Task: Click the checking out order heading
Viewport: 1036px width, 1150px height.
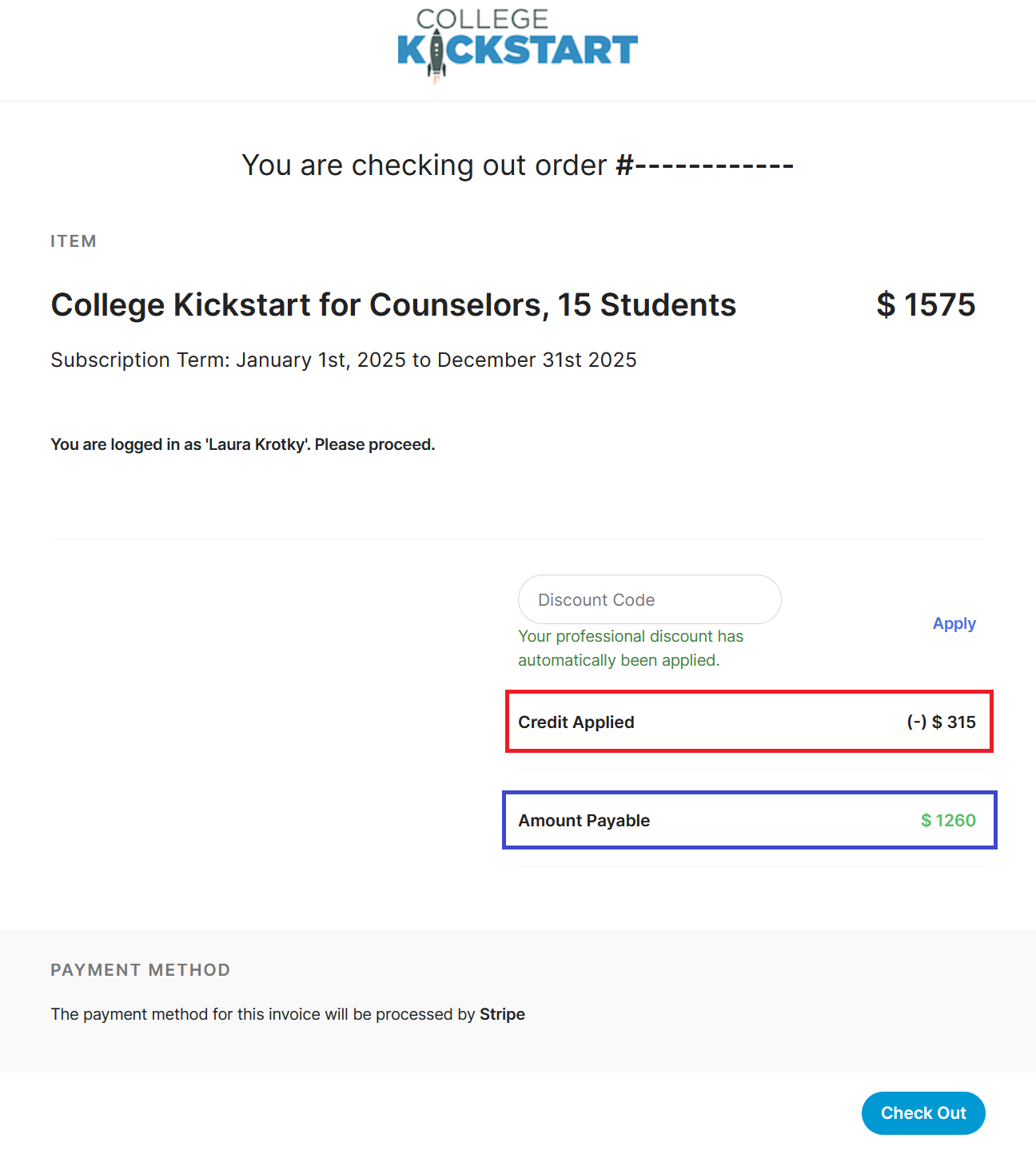Action: pos(517,165)
